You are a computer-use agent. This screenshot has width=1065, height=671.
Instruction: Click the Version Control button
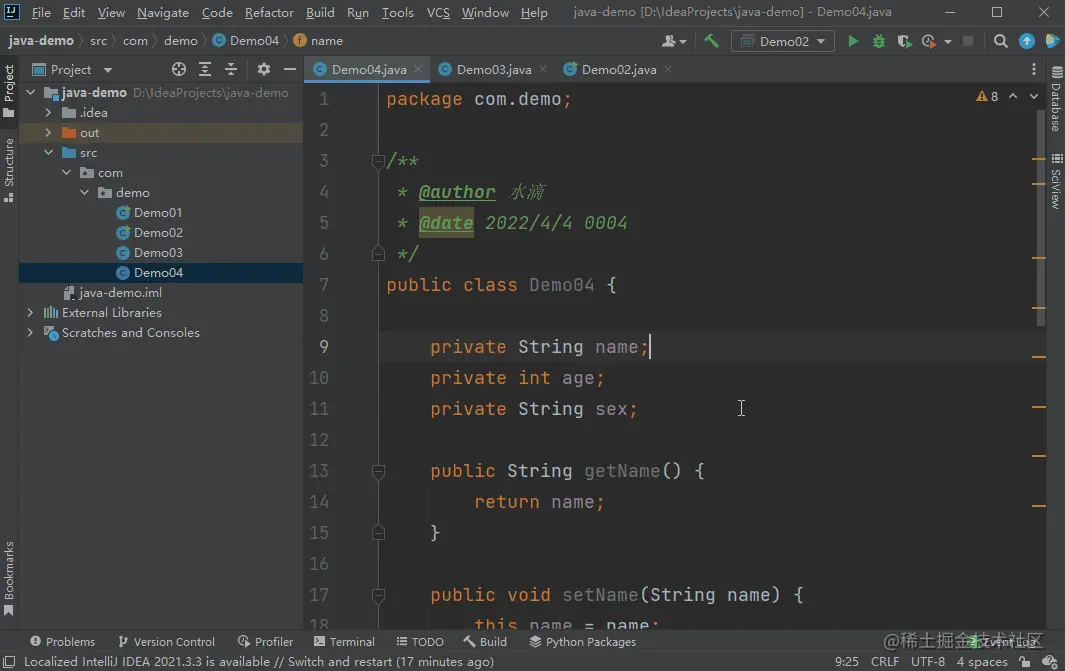click(166, 642)
